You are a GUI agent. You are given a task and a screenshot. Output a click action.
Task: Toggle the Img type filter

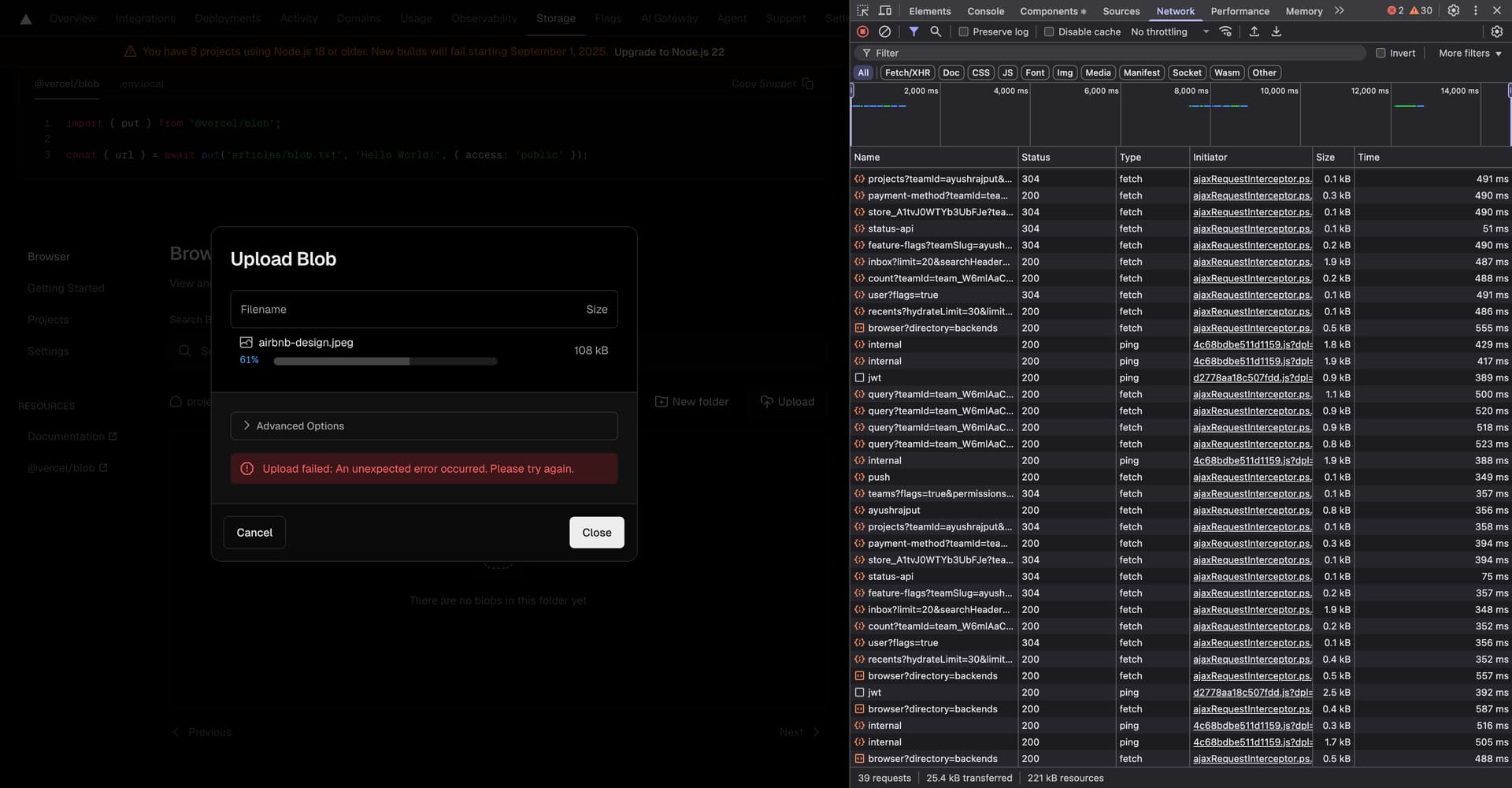point(1065,72)
